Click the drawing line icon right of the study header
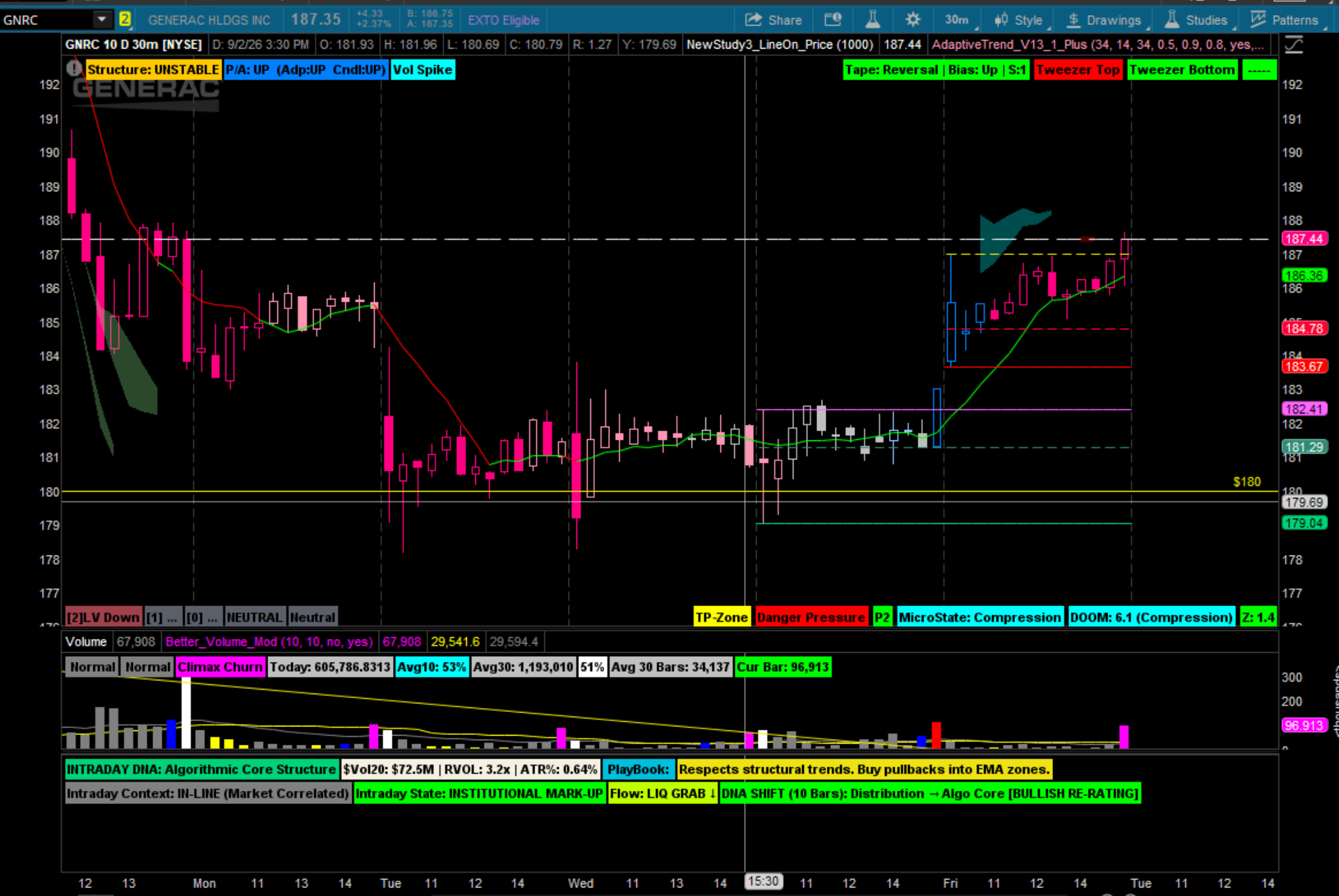 1294,45
